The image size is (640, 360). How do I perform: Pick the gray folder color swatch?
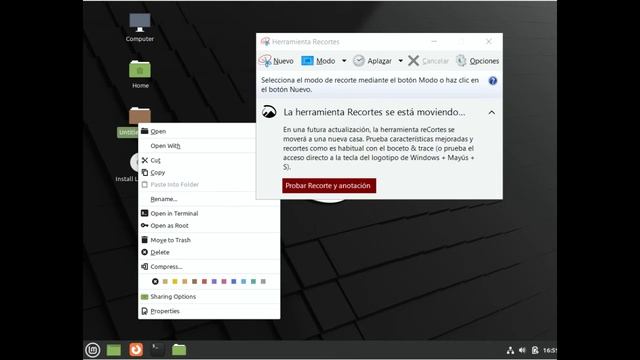click(x=263, y=281)
